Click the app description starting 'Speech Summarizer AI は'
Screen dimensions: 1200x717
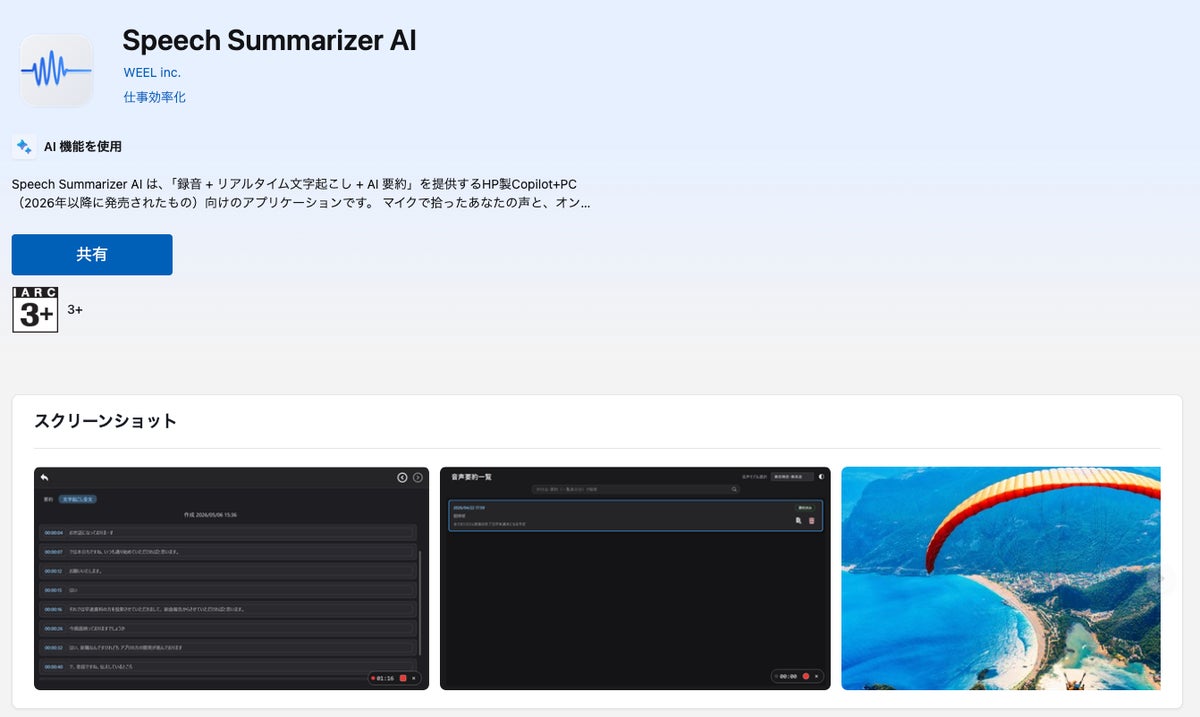pos(301,194)
